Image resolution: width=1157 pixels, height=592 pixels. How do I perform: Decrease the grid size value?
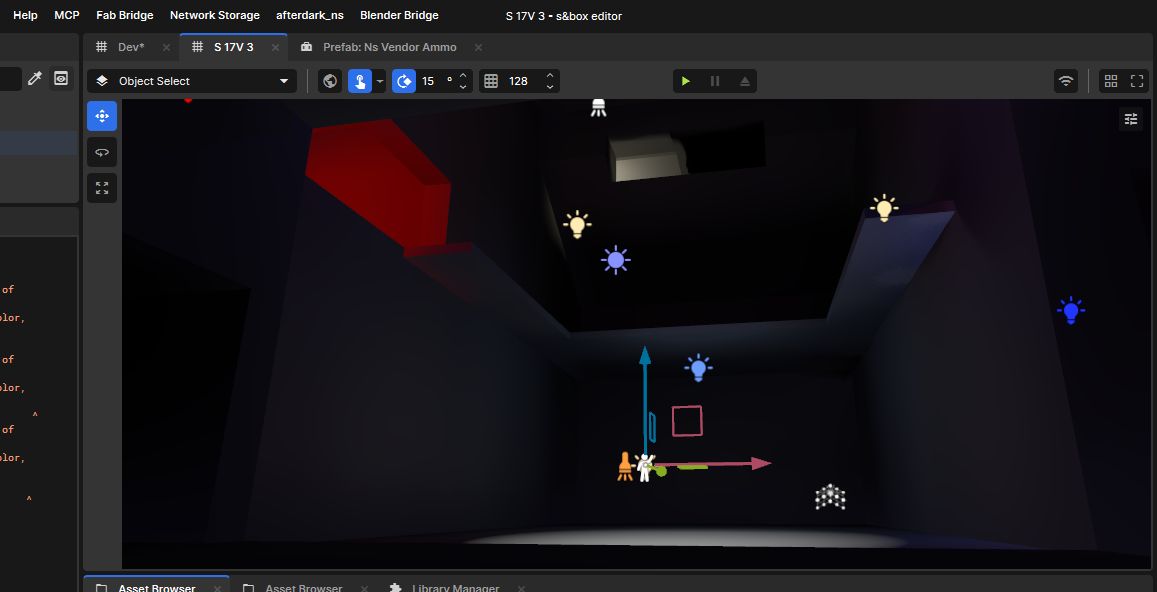pos(550,87)
